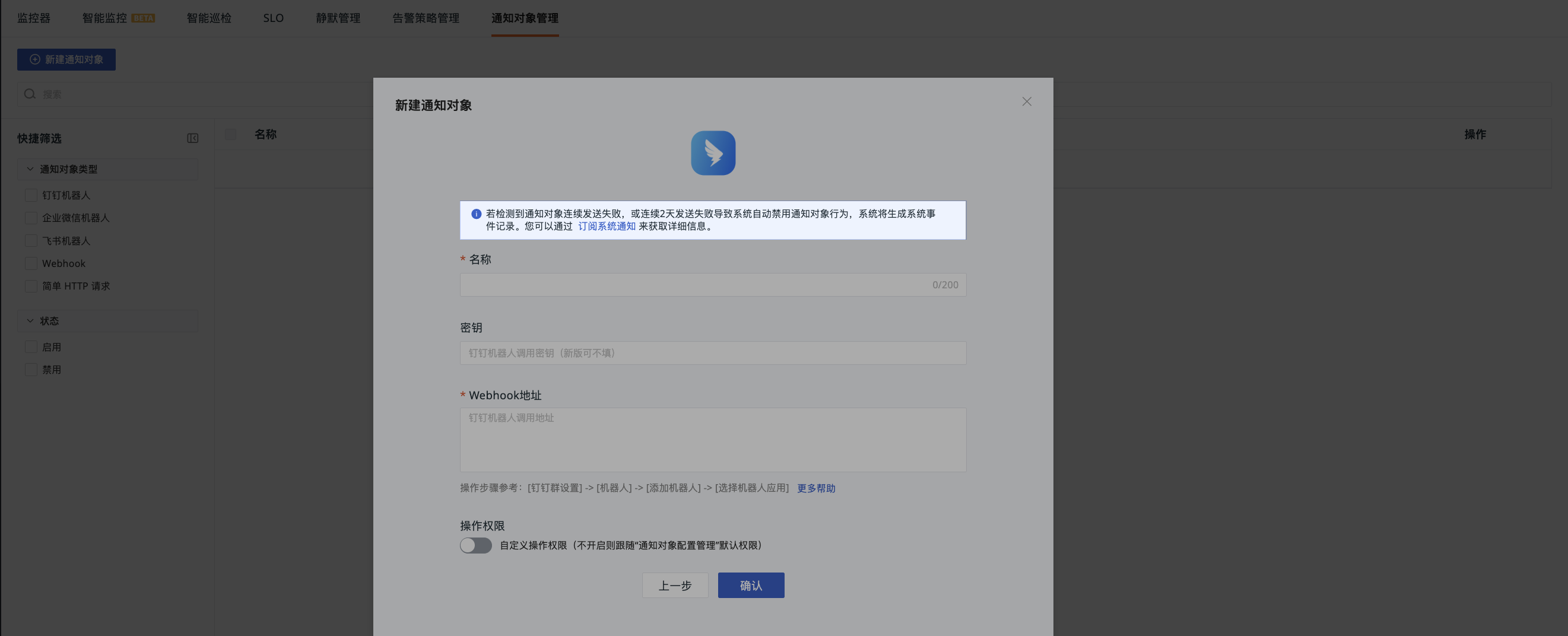The width and height of the screenshot is (1568, 636).
Task: Collapse the 快捷筛选 panel icon
Action: coord(192,138)
